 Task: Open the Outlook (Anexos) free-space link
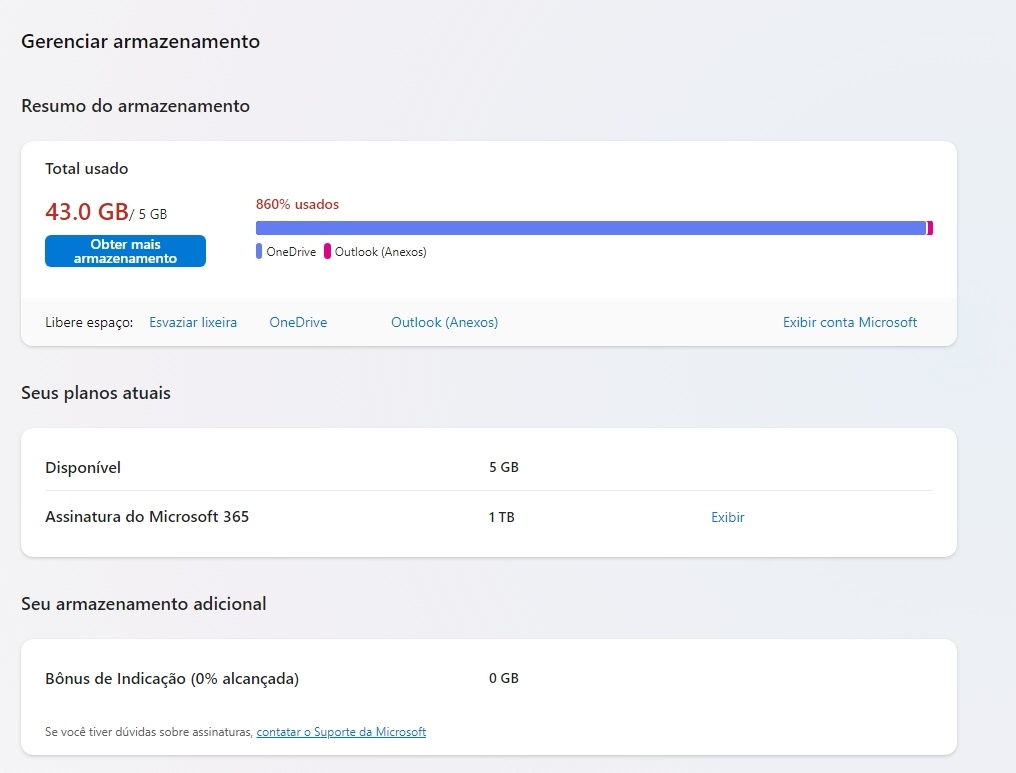click(x=444, y=322)
